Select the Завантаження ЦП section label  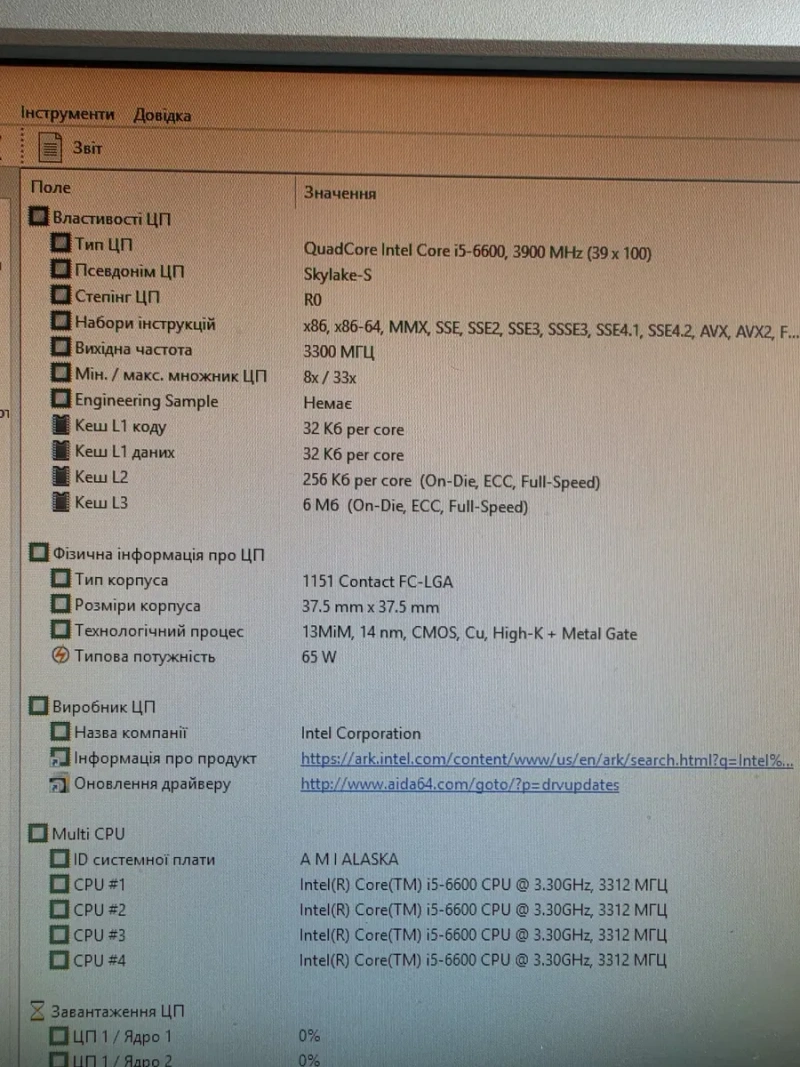tap(118, 1012)
